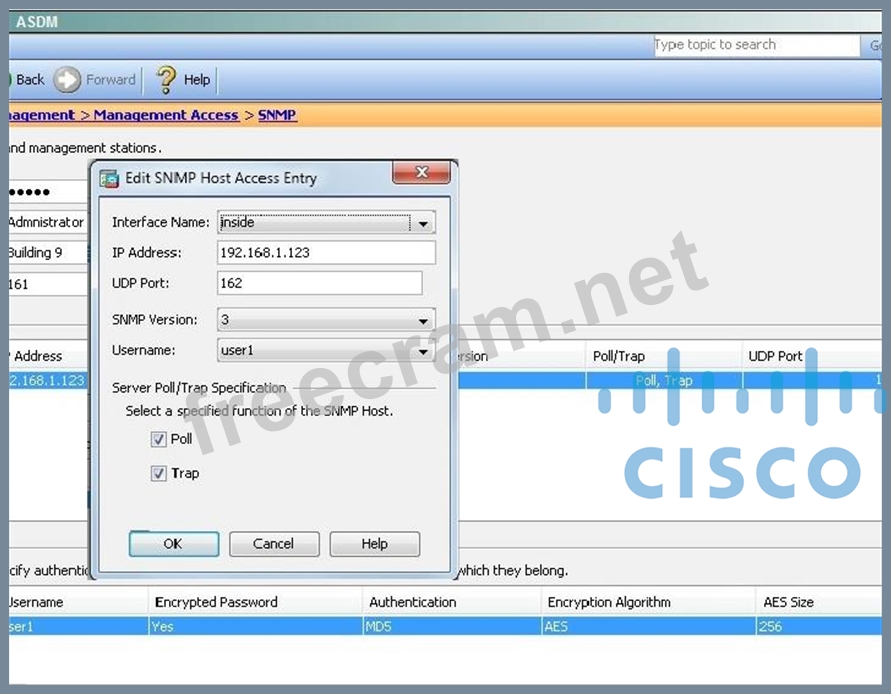Open the Management Access breadcrumb link
The height and width of the screenshot is (694, 891).
click(166, 115)
